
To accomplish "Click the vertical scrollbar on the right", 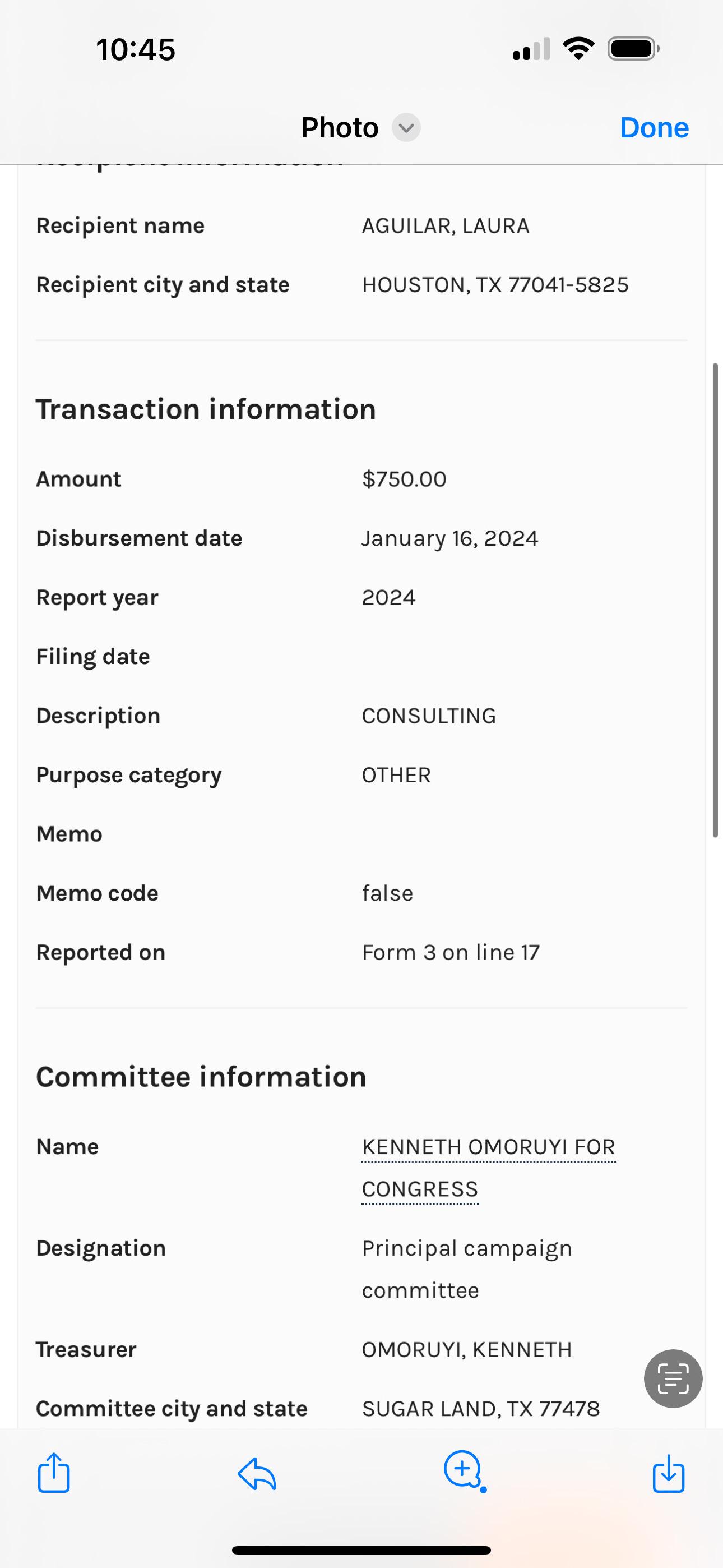I will [x=716, y=599].
